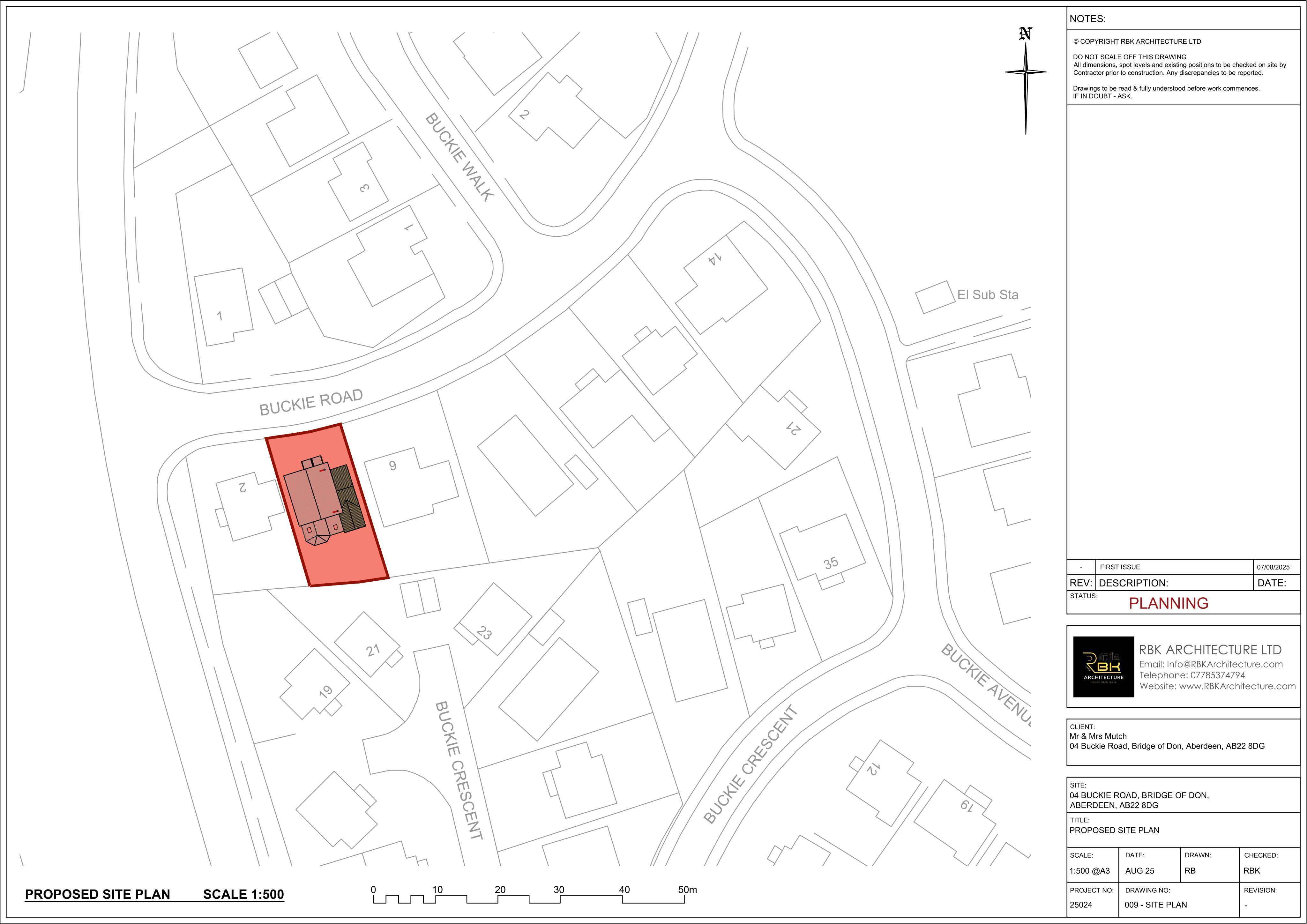
Task: Click the 'PROJECT NO:' field label
Action: pos(1091,890)
